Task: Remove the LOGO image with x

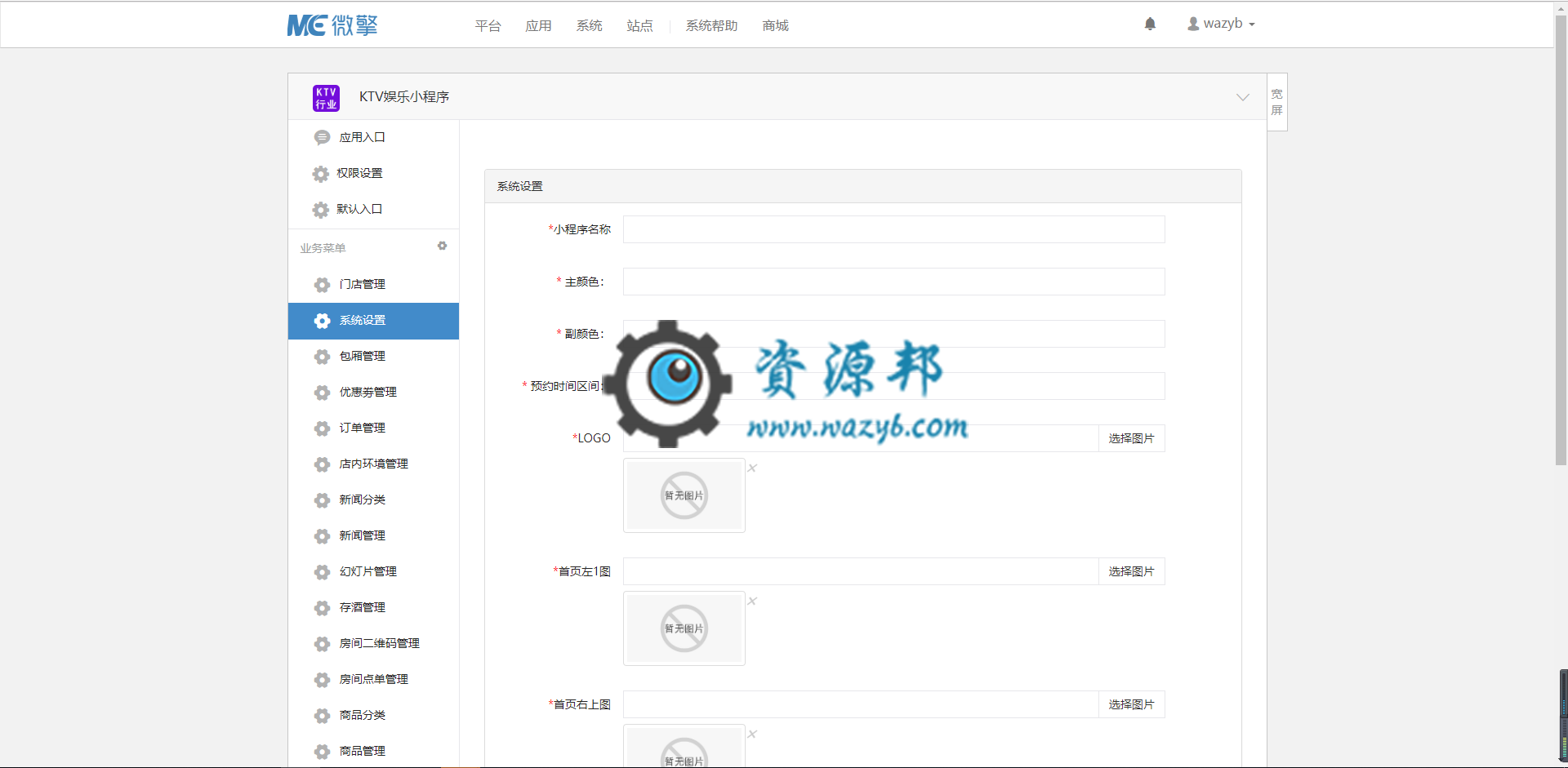Action: (752, 468)
